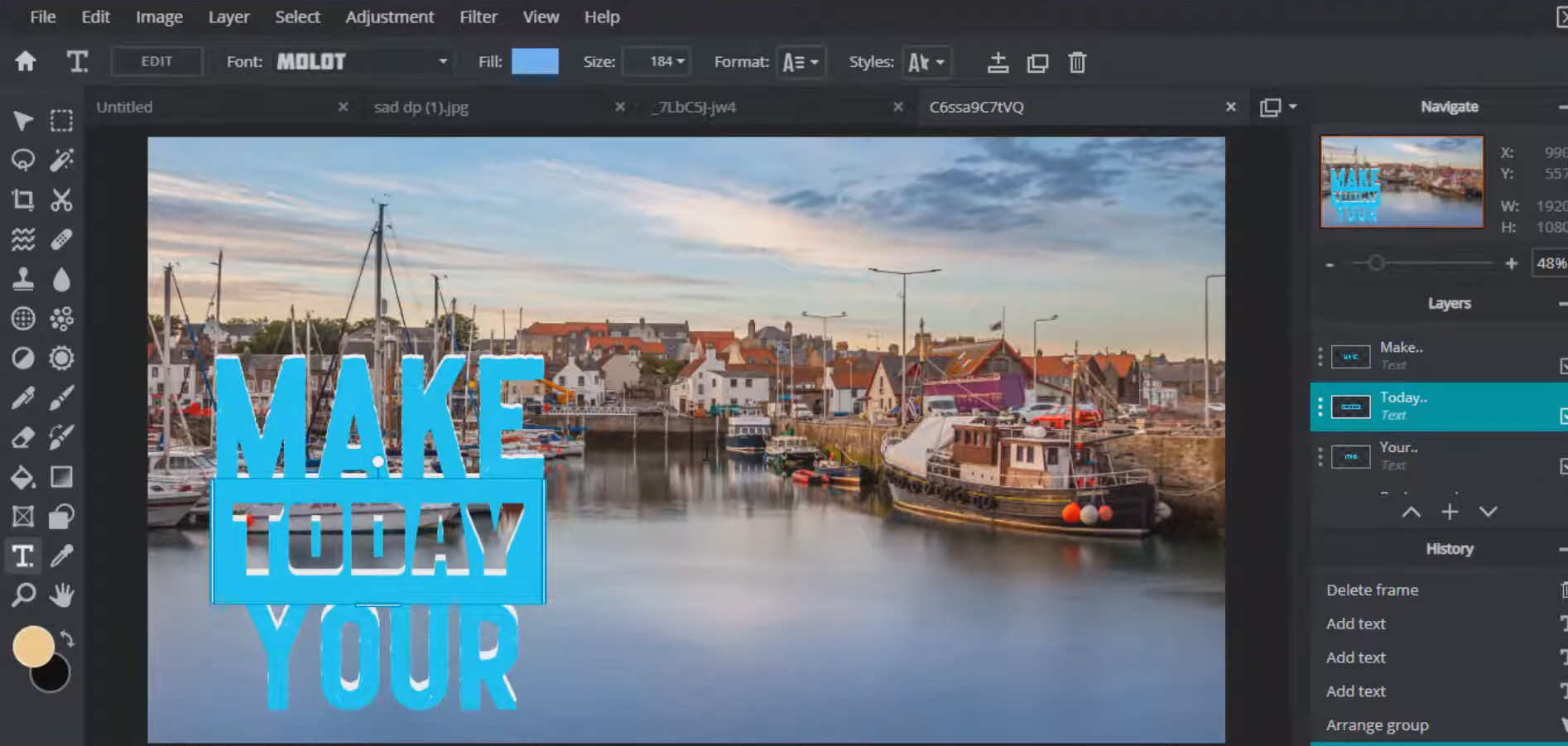1568x746 pixels.
Task: Open the blue Fill color swatch
Action: point(535,62)
